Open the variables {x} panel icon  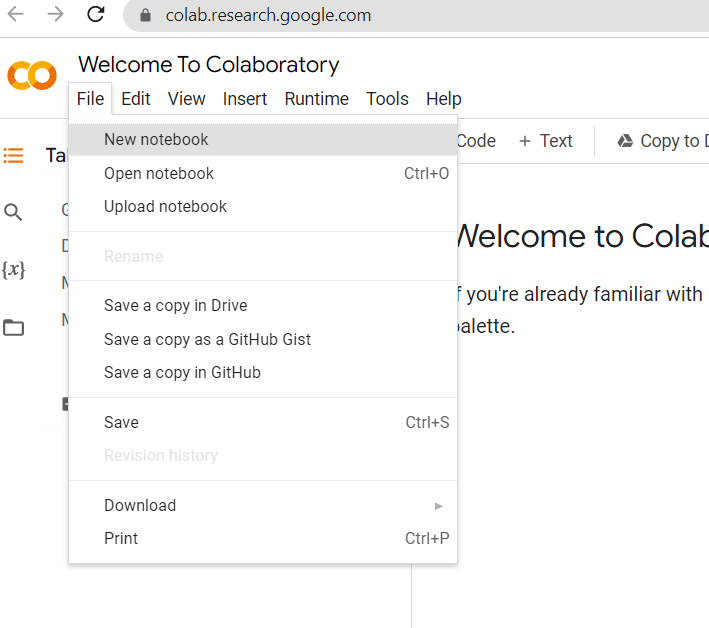coord(13,270)
